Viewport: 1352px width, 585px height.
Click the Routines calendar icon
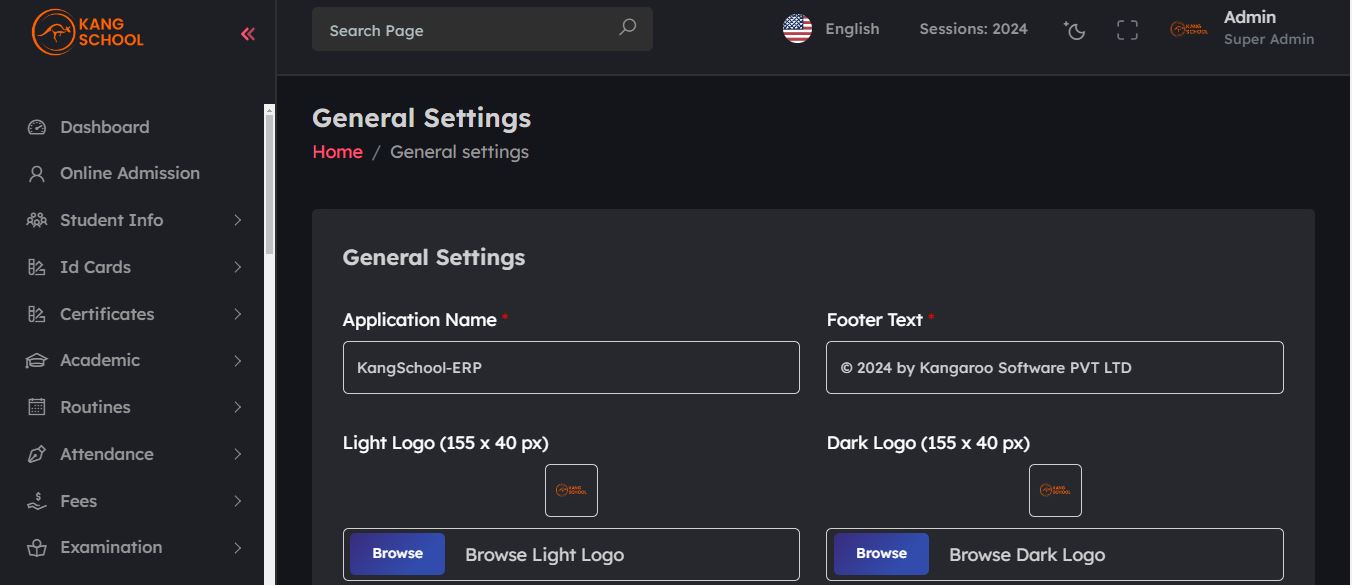[x=37, y=407]
